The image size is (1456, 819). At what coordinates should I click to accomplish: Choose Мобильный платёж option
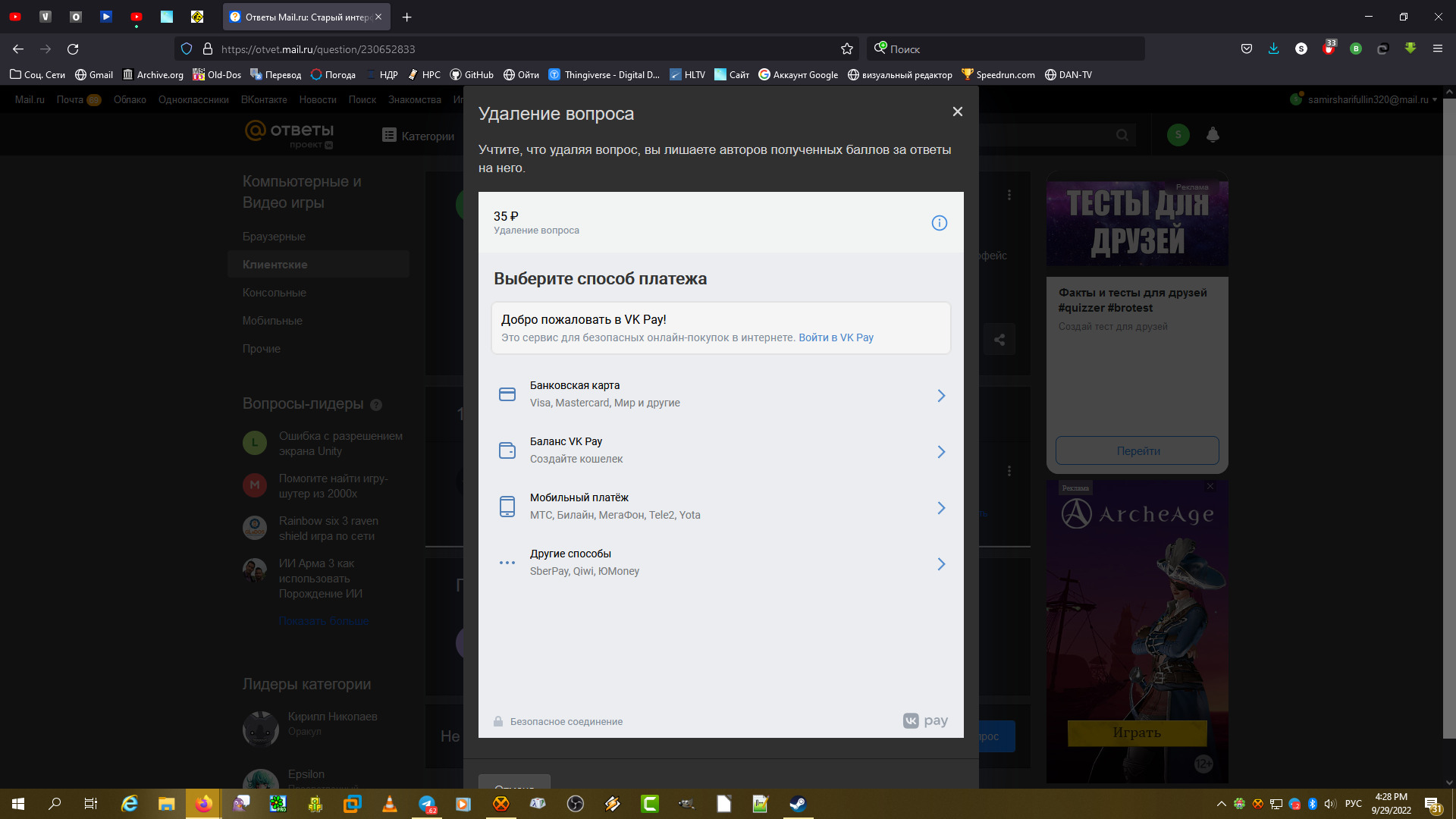pyautogui.click(x=720, y=507)
